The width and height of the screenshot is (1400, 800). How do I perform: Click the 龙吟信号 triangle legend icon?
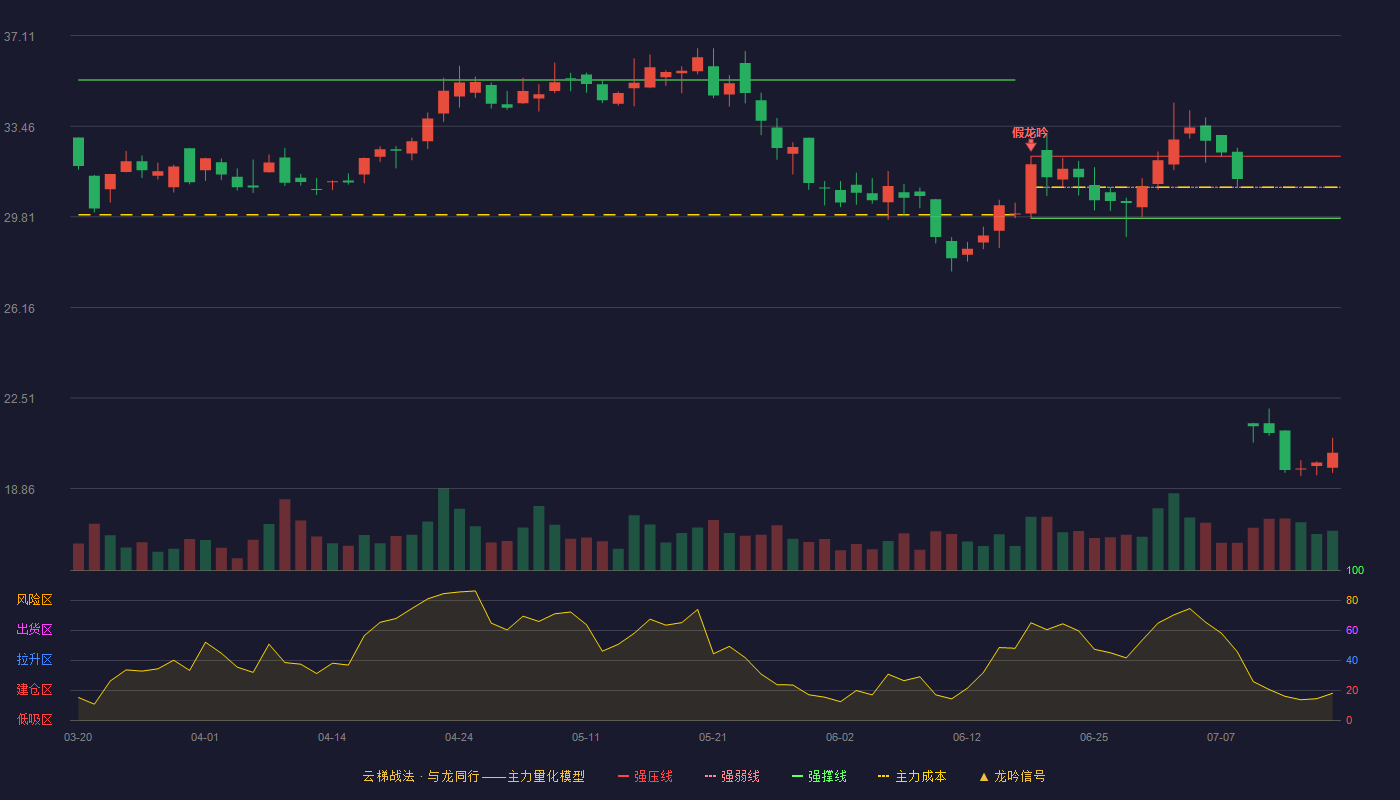(984, 776)
